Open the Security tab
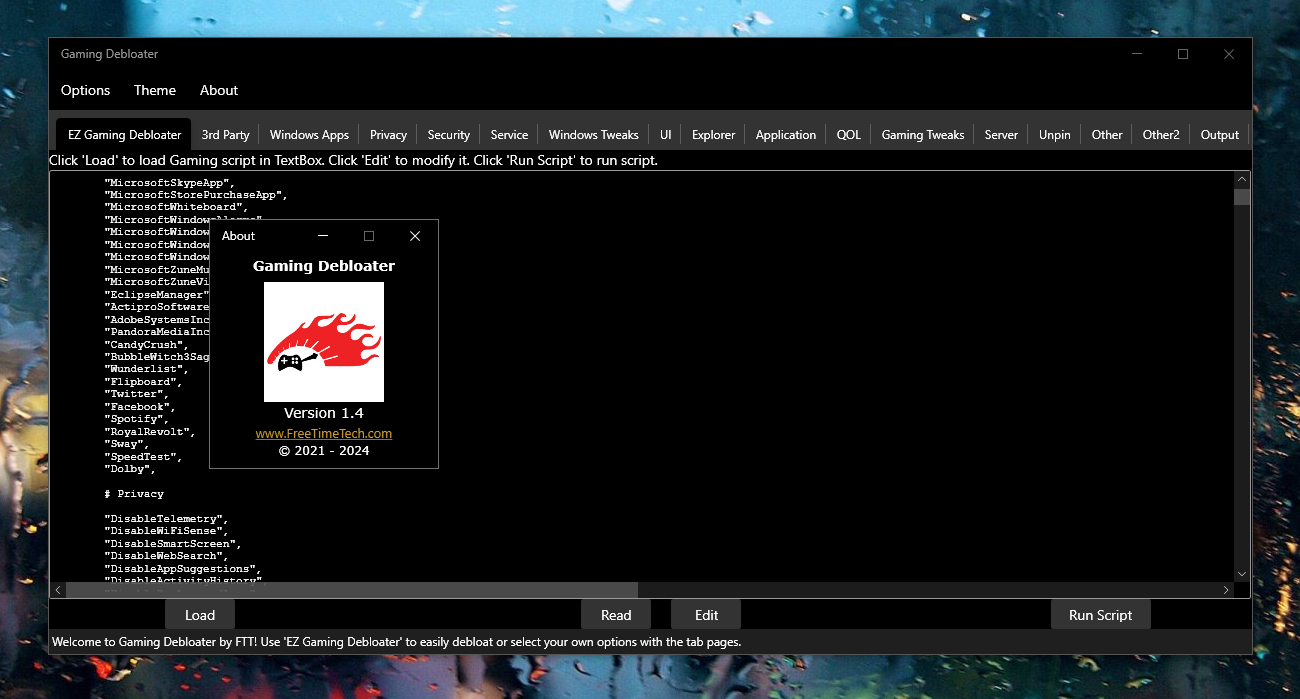Viewport: 1300px width, 699px height. 449,134
